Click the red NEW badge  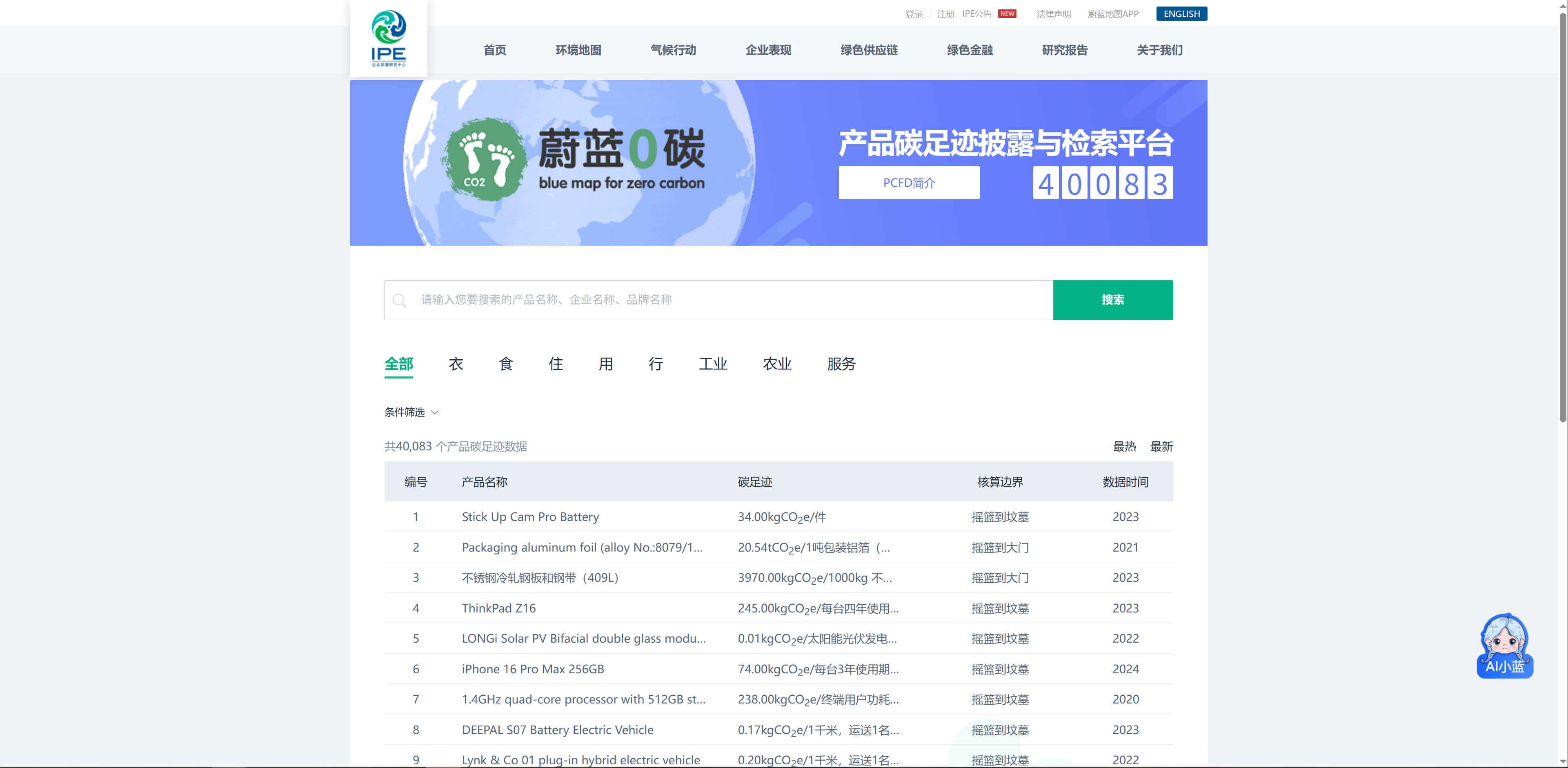pos(1007,13)
